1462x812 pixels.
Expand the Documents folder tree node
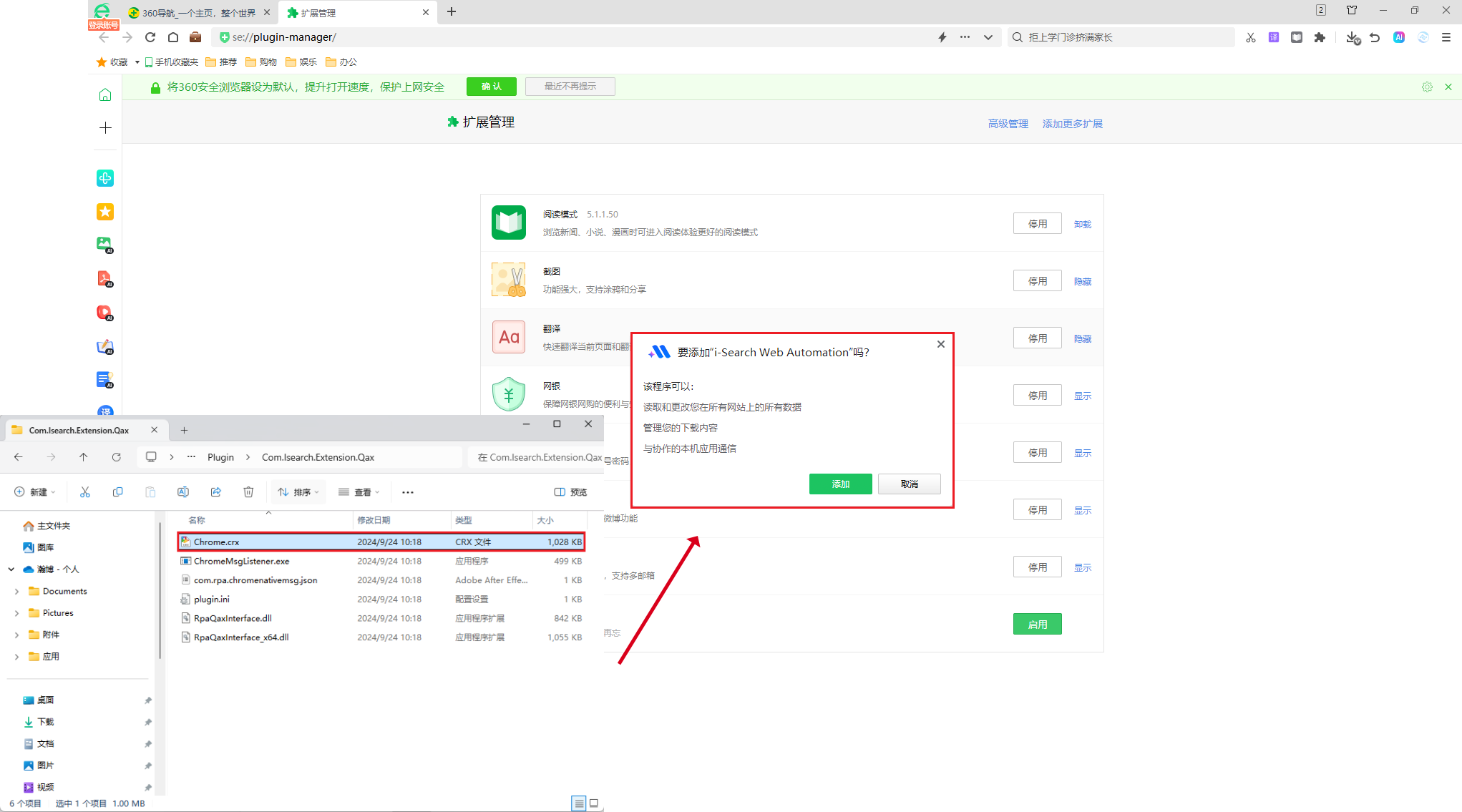(x=16, y=592)
